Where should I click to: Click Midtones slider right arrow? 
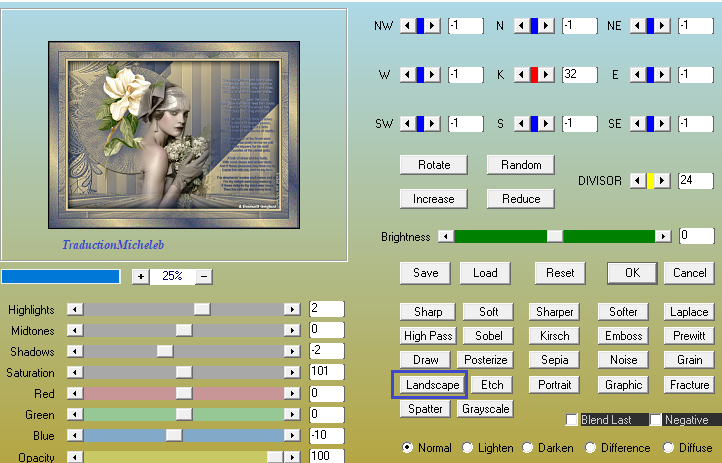pos(292,330)
